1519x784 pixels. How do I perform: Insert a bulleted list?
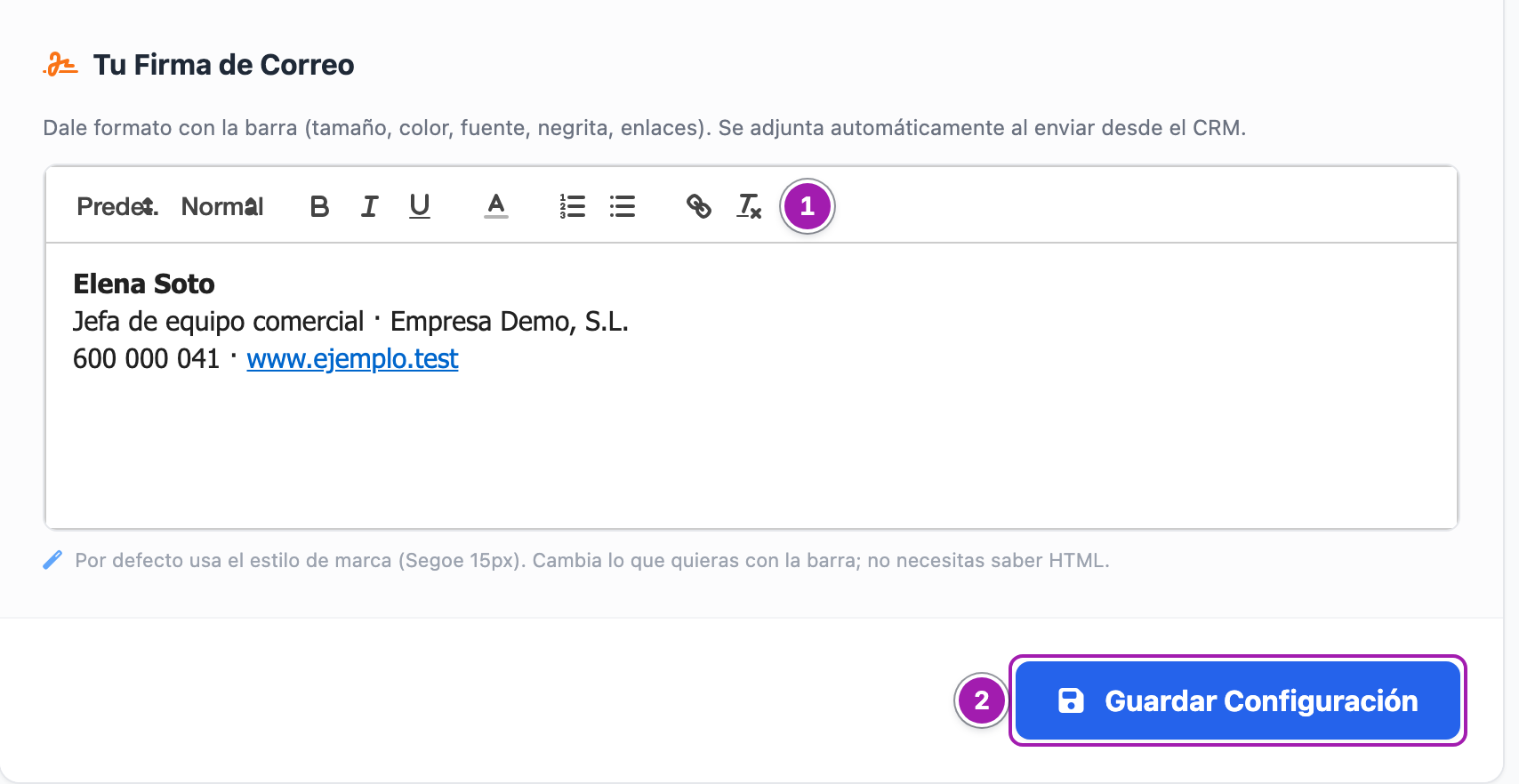(623, 206)
